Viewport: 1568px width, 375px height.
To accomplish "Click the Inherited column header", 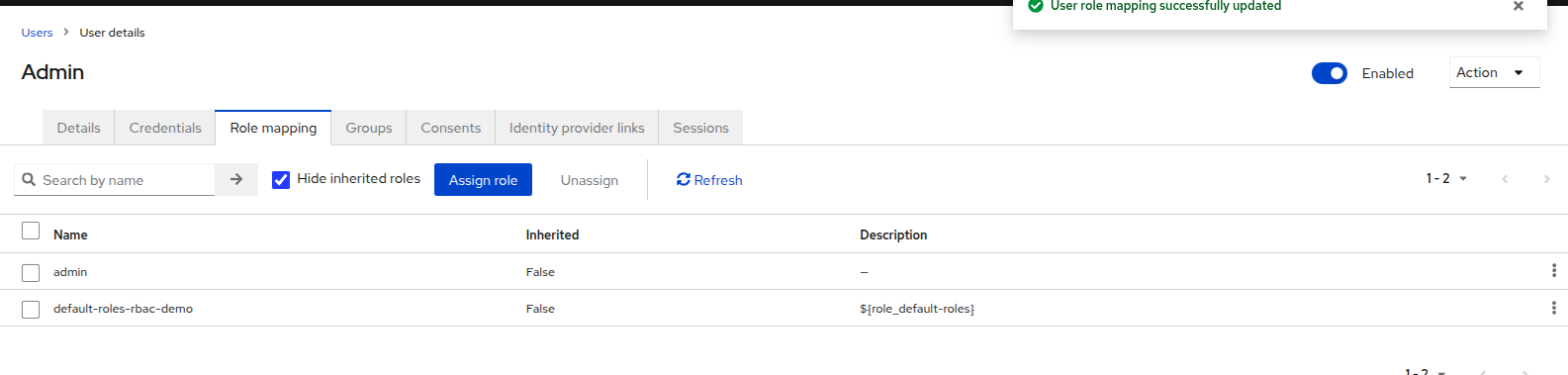I will pos(552,234).
